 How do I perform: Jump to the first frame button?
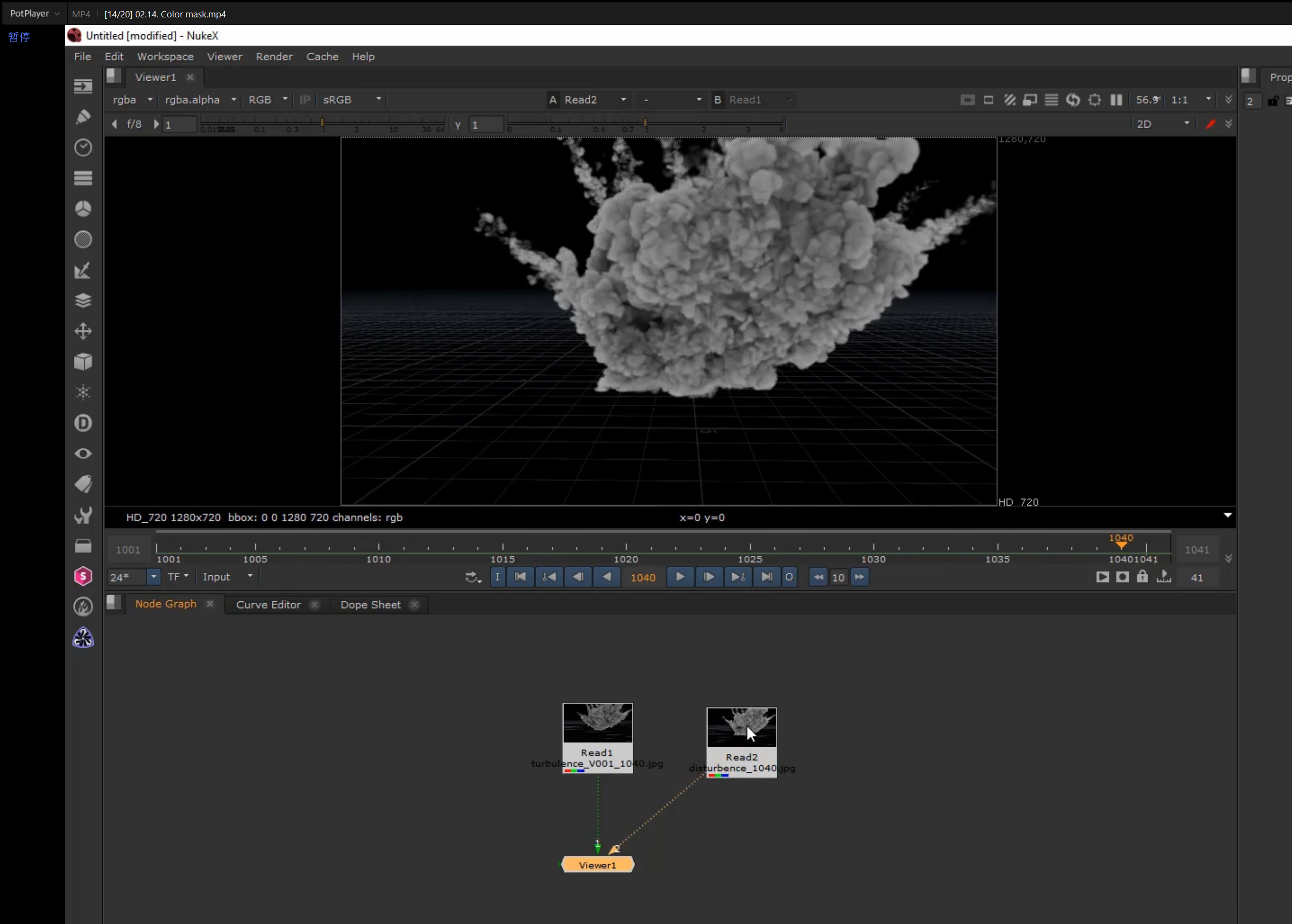pos(520,577)
